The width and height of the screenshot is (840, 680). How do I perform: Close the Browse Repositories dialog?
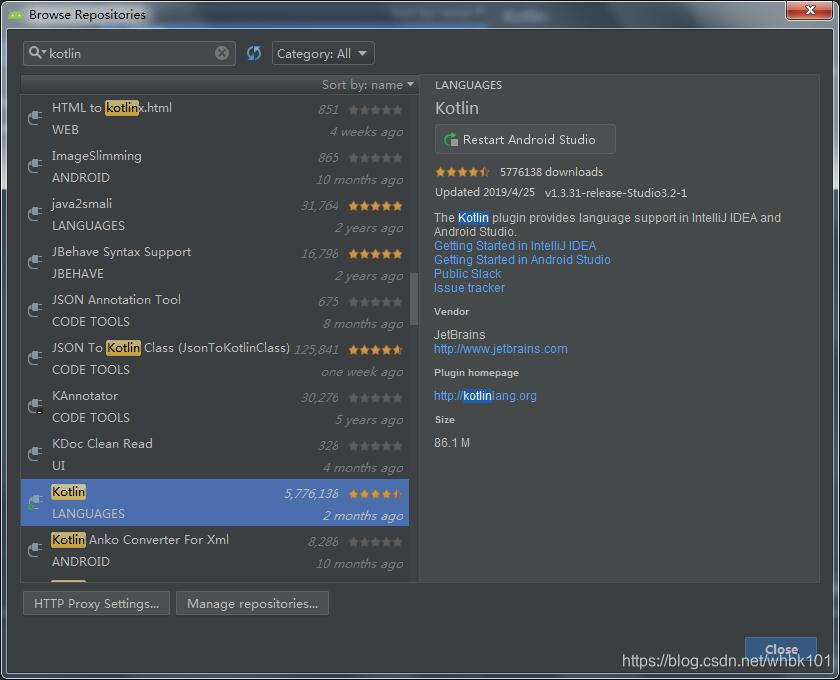tap(781, 649)
